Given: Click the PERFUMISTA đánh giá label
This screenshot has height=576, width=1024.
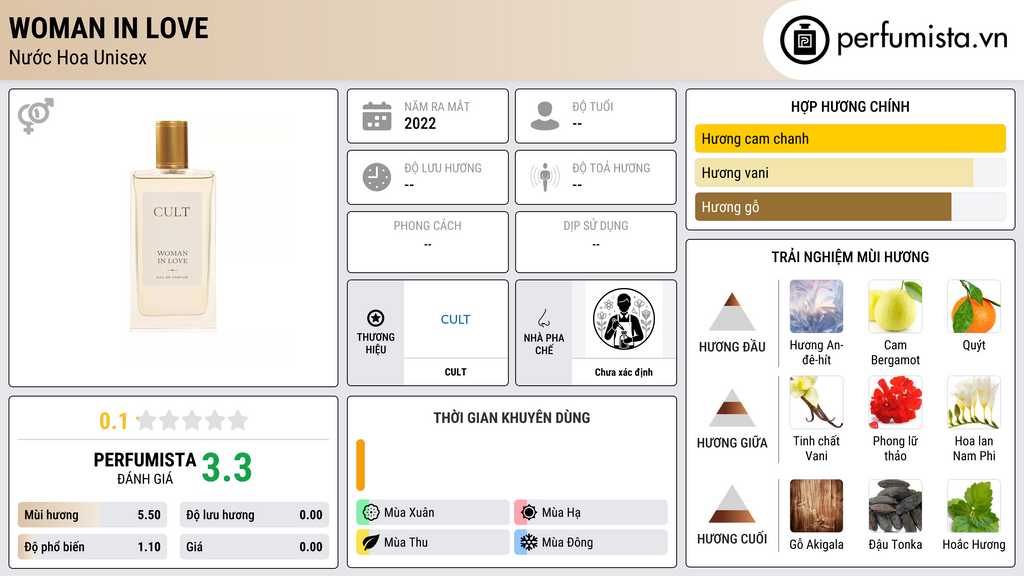Looking at the screenshot, I should click(145, 468).
